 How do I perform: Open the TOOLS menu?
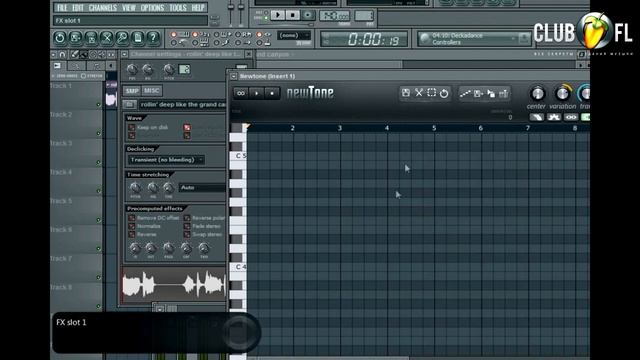tap(178, 8)
